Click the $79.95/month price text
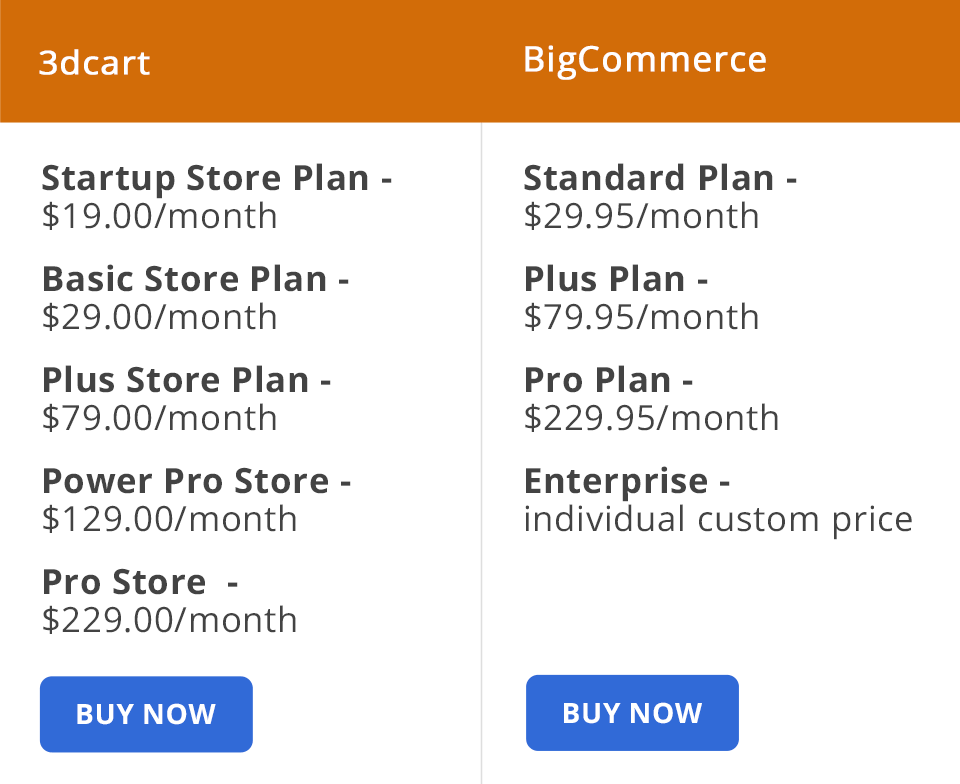Viewport: 960px width, 784px height. (x=641, y=317)
